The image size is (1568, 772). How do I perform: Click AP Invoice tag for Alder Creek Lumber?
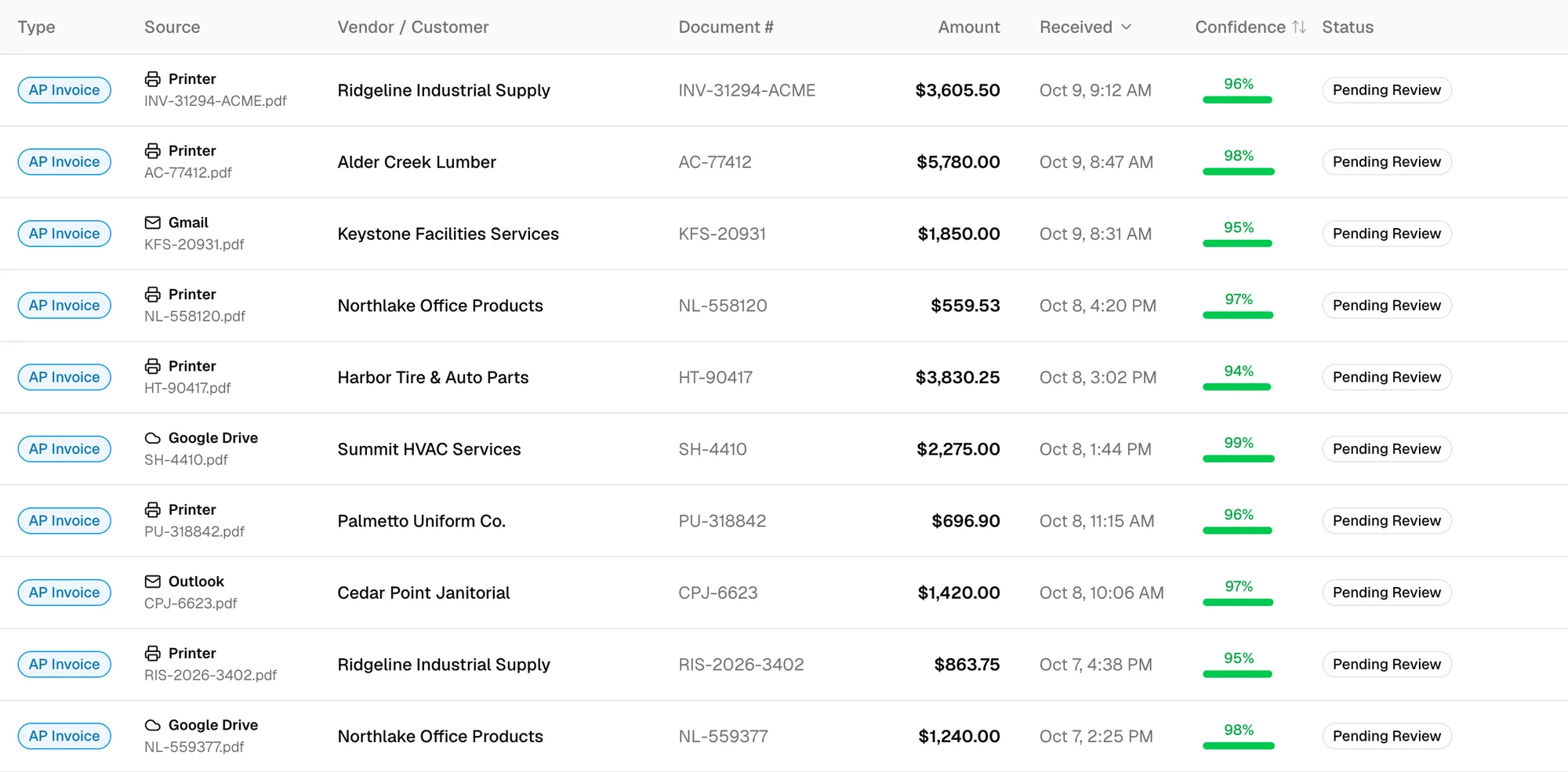point(64,162)
